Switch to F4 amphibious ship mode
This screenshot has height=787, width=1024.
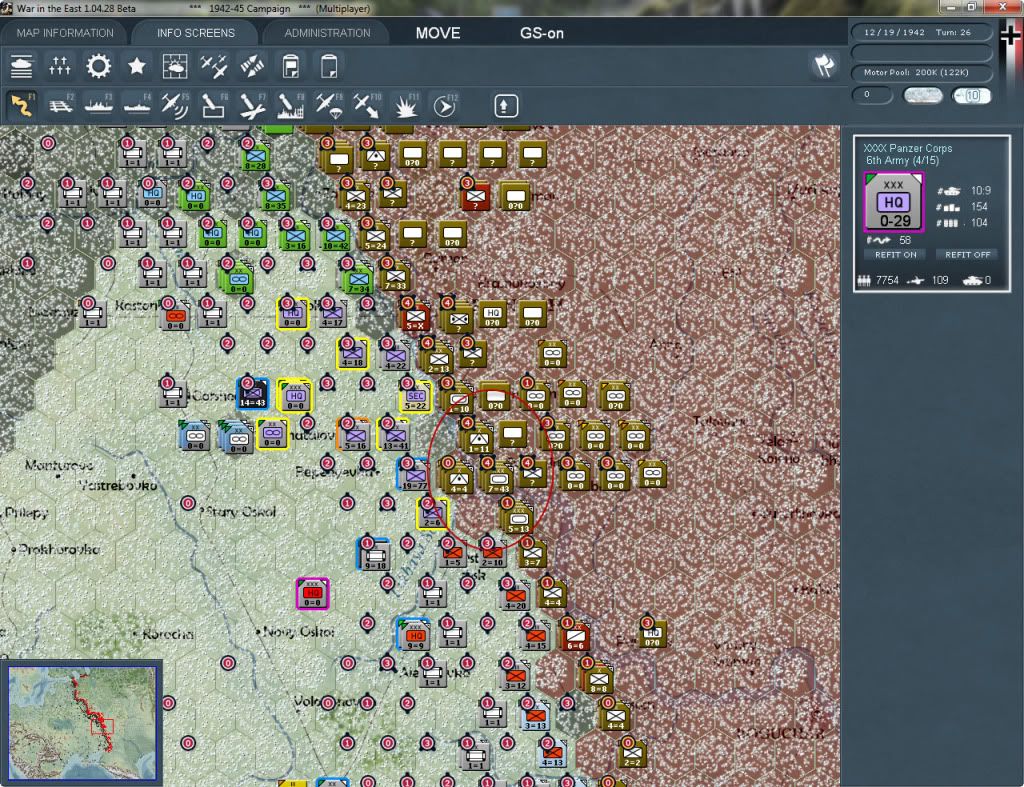137,106
